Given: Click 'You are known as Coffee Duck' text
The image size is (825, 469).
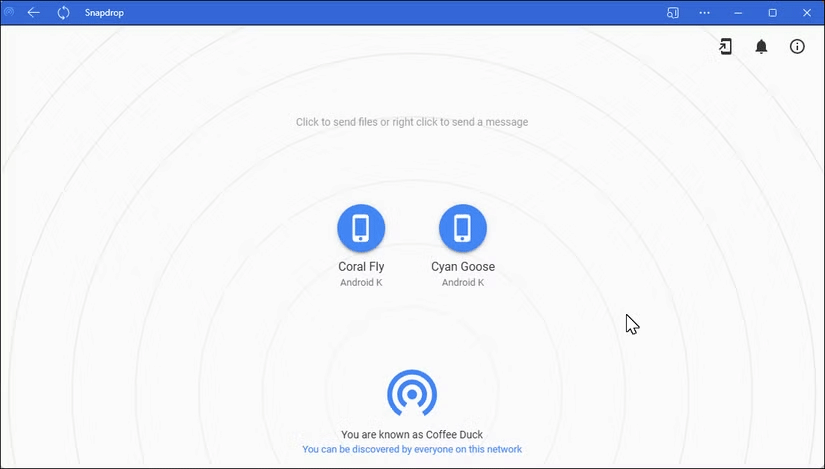Looking at the screenshot, I should pyautogui.click(x=411, y=435).
